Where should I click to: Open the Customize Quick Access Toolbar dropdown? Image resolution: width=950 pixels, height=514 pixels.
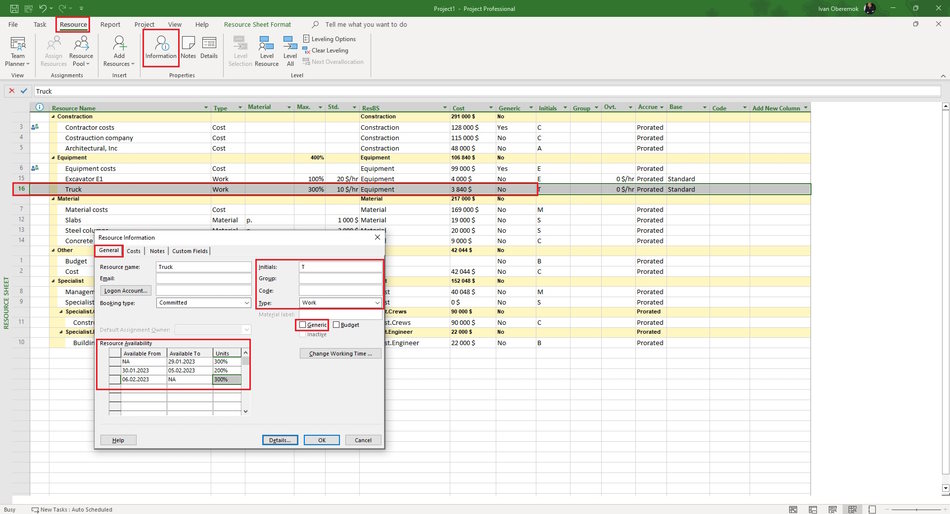click(81, 8)
